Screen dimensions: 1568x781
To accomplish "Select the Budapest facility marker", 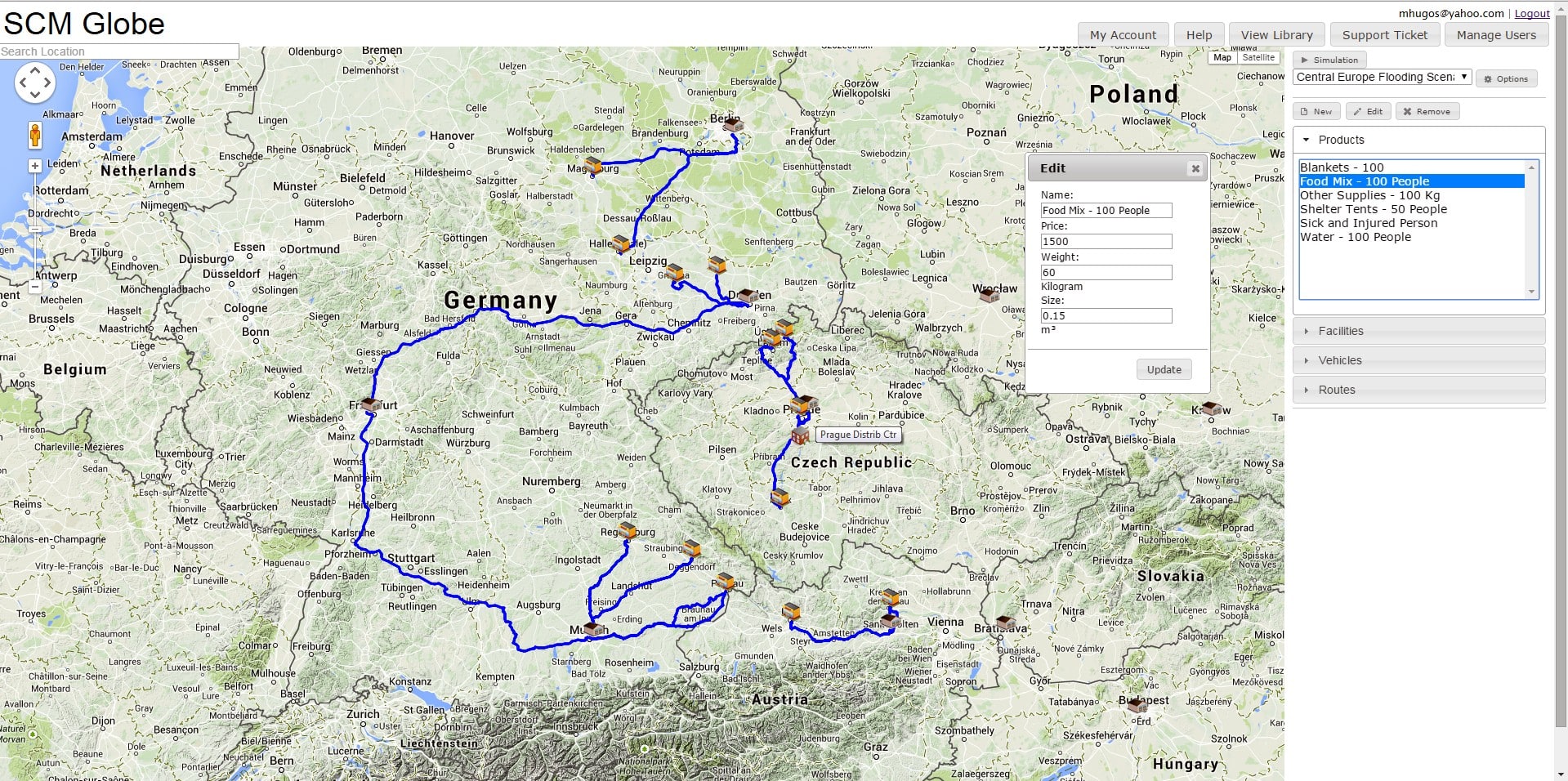I will coord(1138,705).
